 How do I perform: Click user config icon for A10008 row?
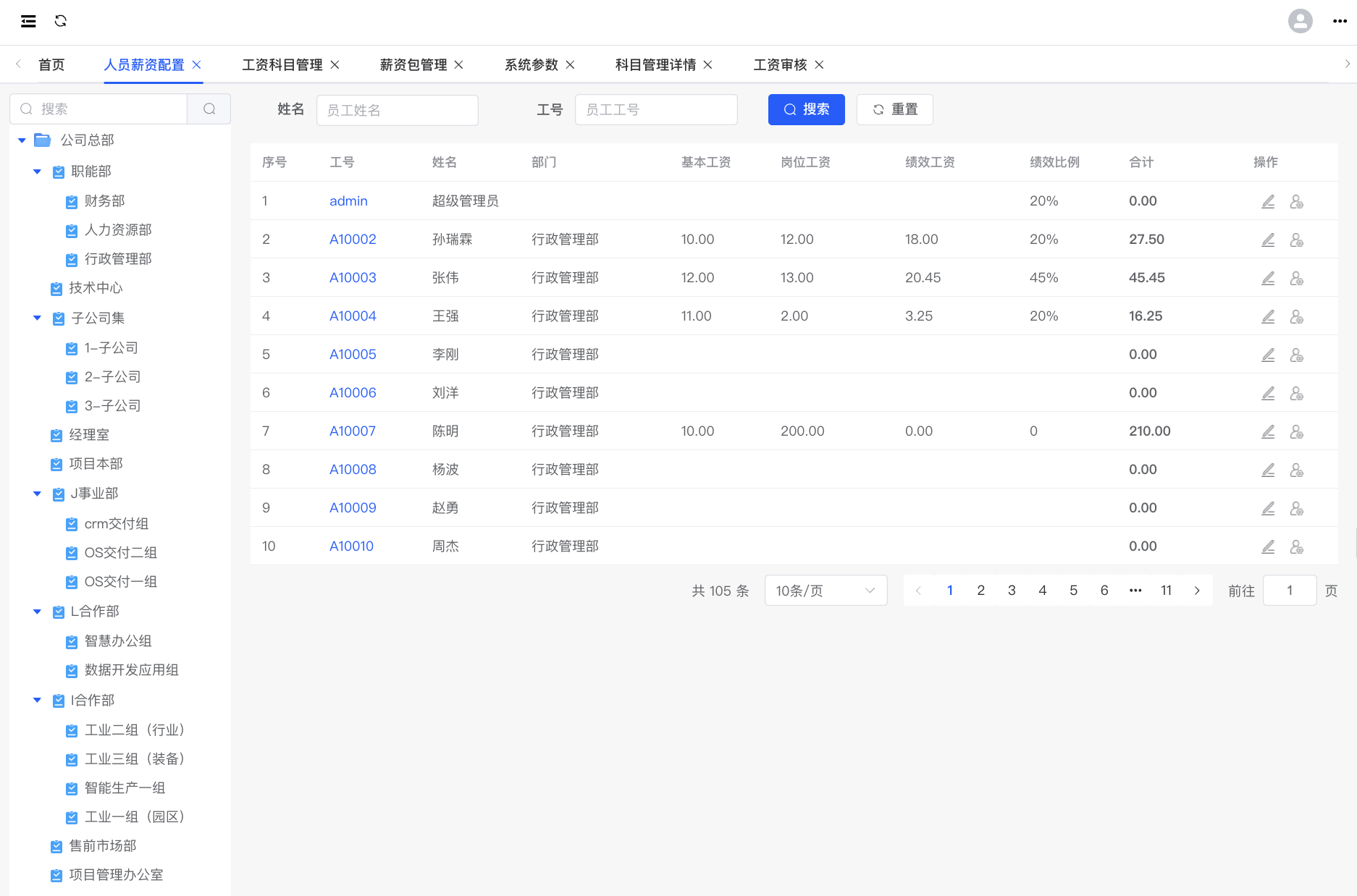click(1297, 470)
